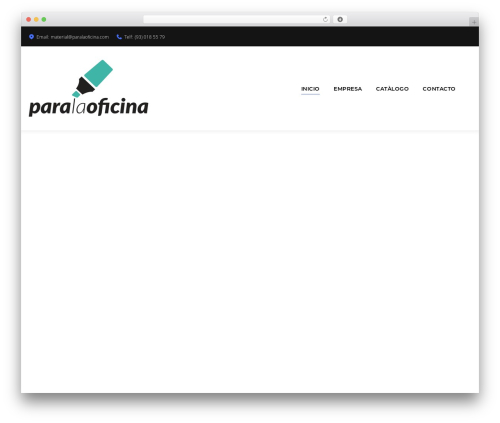Minimize the window with the yellow button
The width and height of the screenshot is (500, 423).
click(36, 20)
